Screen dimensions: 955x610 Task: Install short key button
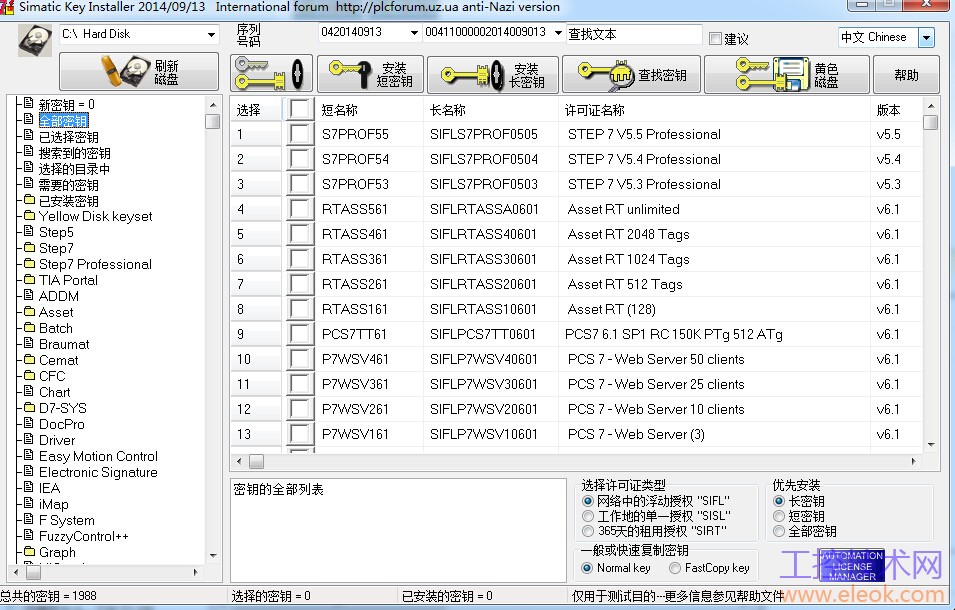click(370, 74)
